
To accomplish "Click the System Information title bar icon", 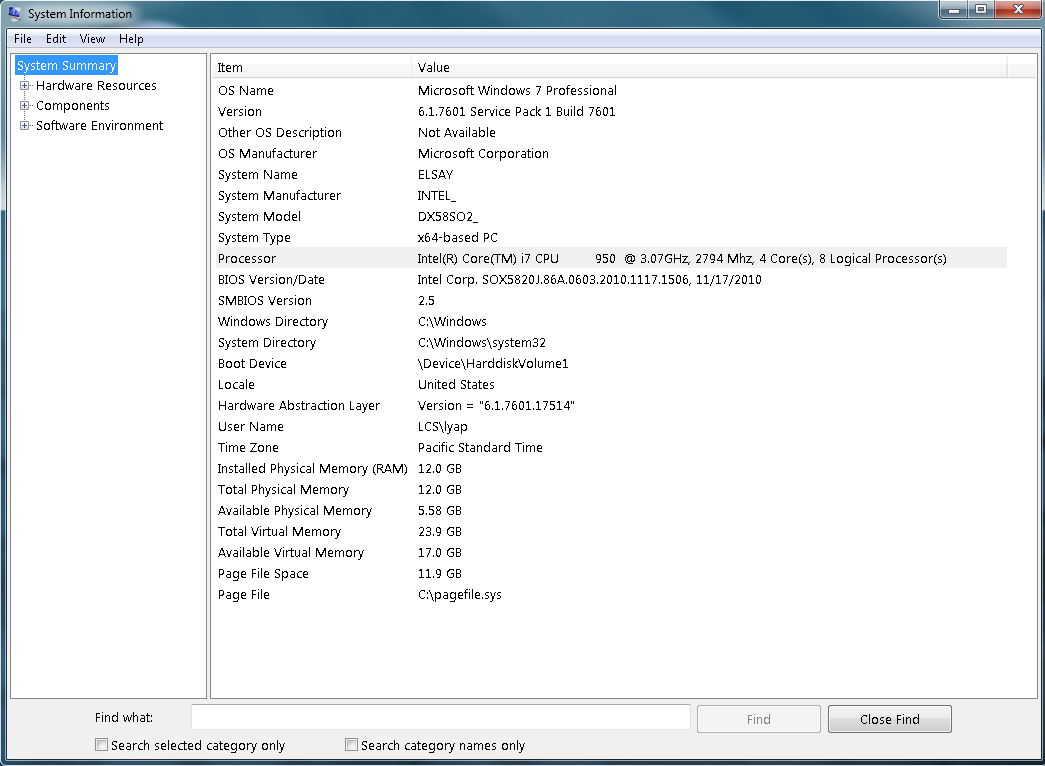I will click(x=14, y=13).
